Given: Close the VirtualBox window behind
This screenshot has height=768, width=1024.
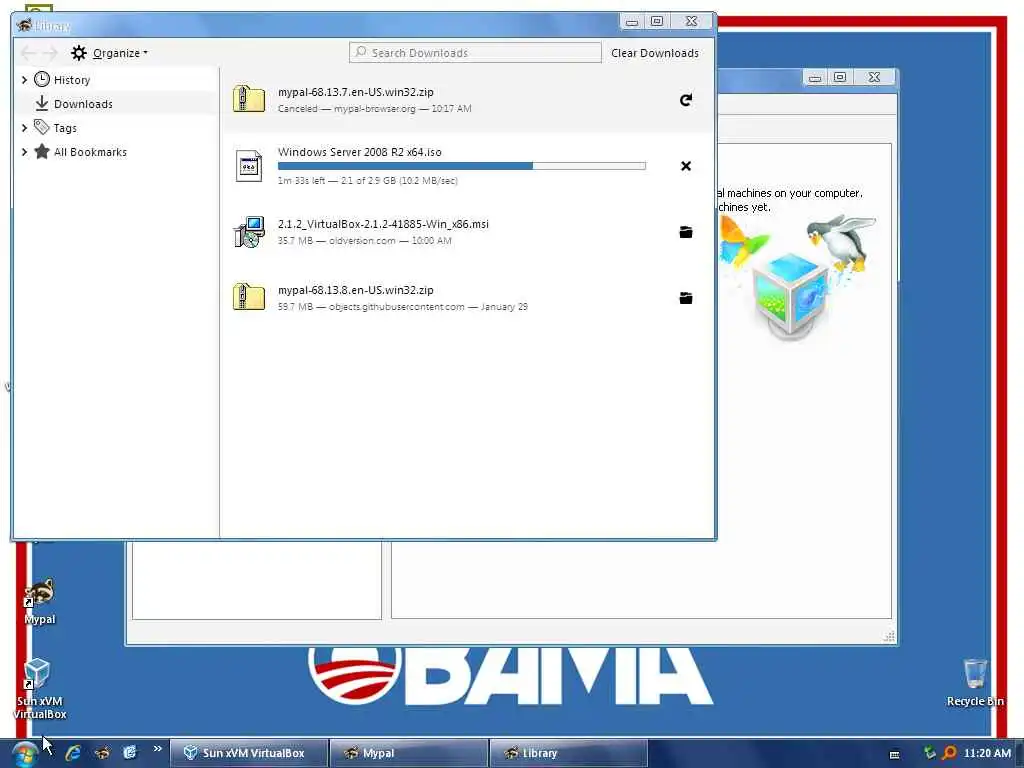Looking at the screenshot, I should coord(874,78).
